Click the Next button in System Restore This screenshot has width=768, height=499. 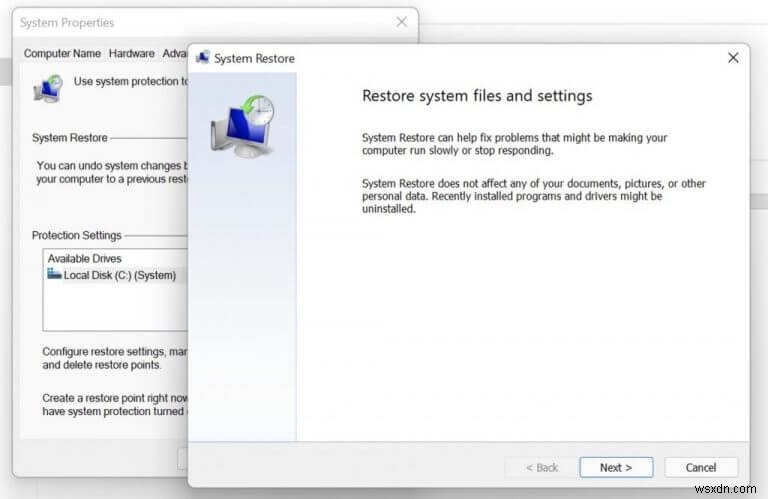pos(616,467)
